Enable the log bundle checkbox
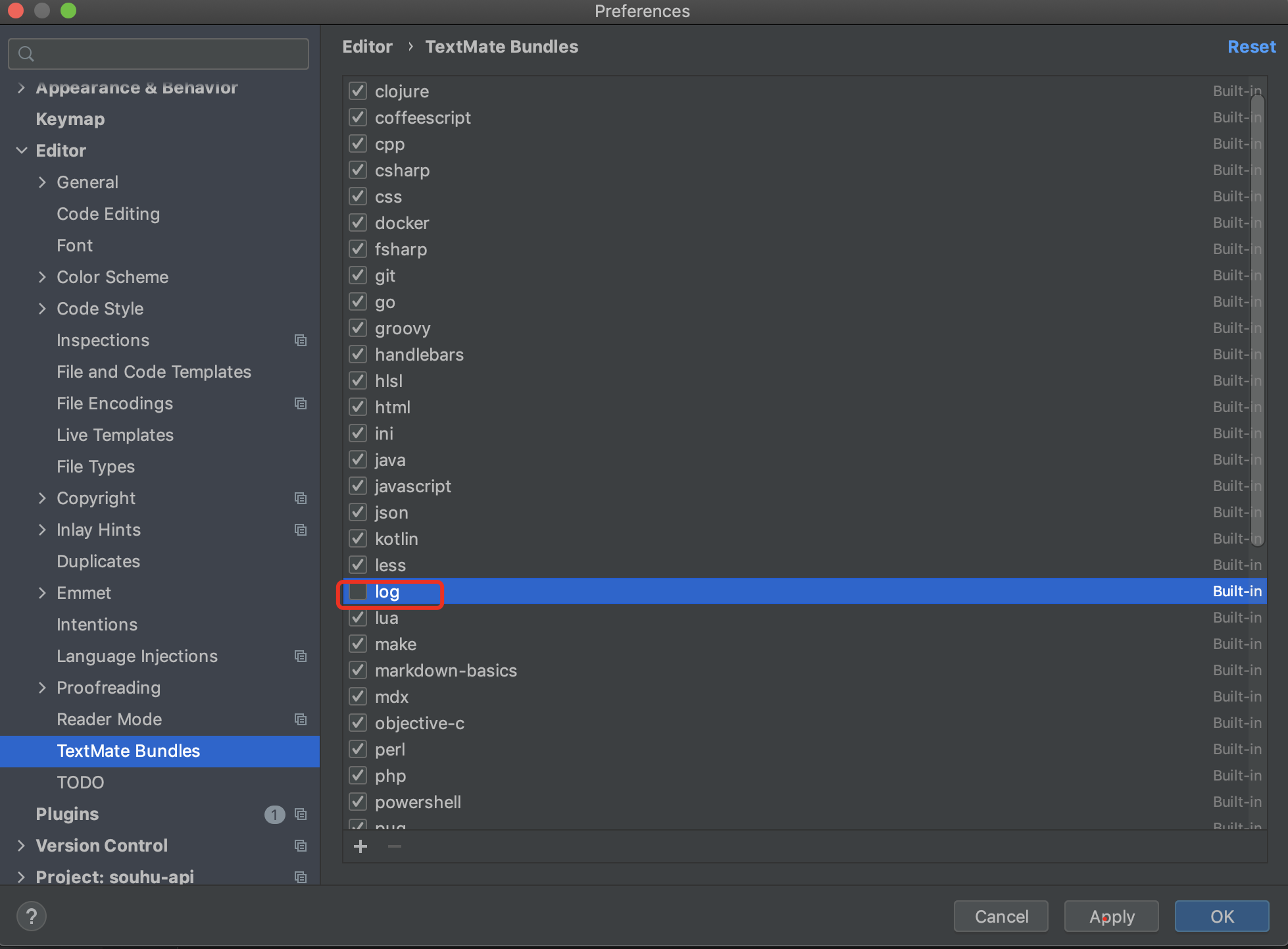Image resolution: width=1288 pixels, height=949 pixels. 358,592
